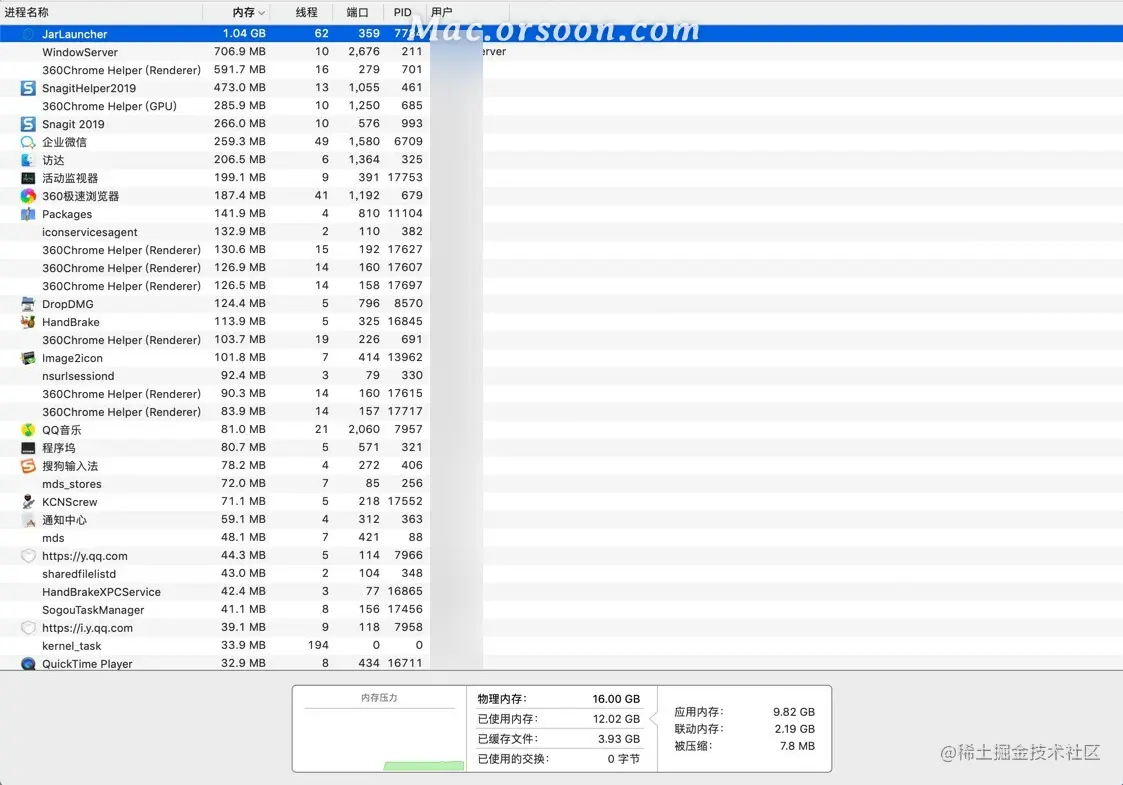Screen dimensions: 1123x785
Task: Toggle sort arrow on 内存 column
Action: coord(261,13)
